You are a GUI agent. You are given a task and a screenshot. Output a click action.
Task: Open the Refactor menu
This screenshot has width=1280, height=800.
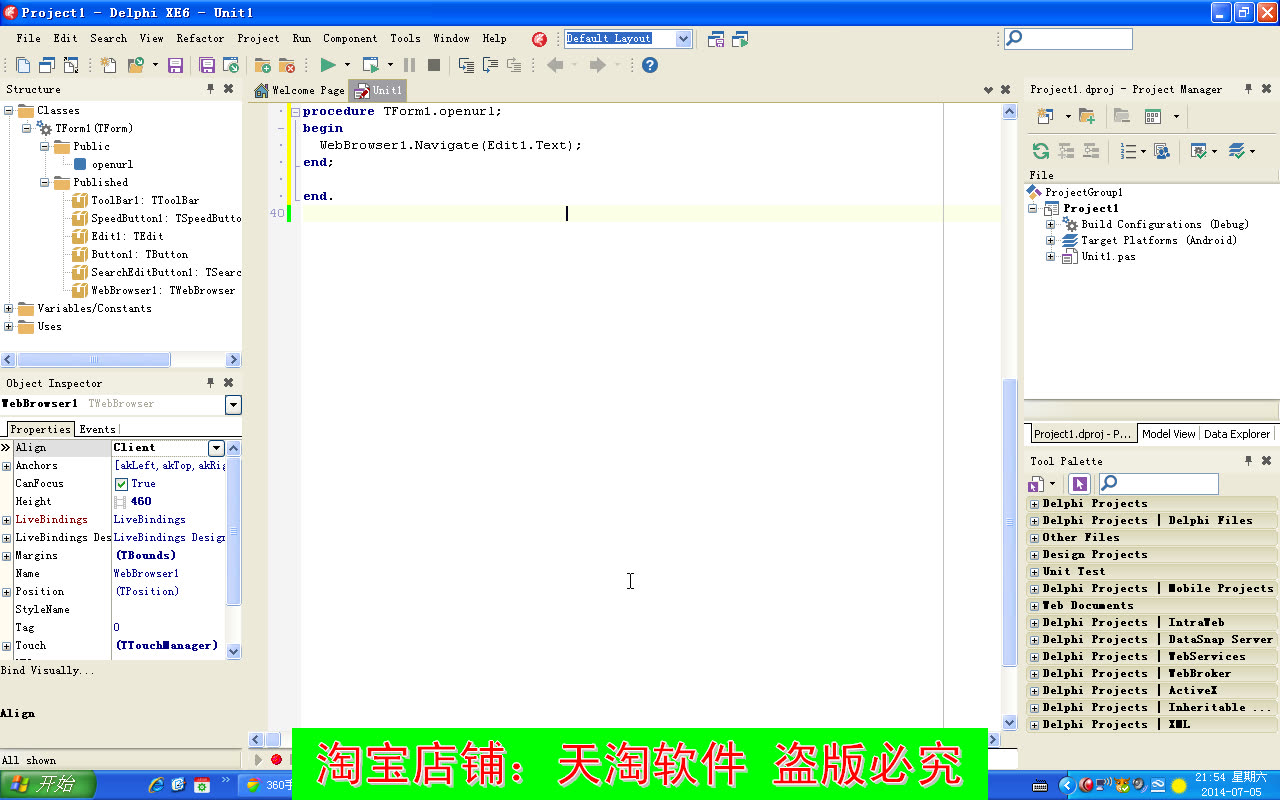[x=200, y=38]
